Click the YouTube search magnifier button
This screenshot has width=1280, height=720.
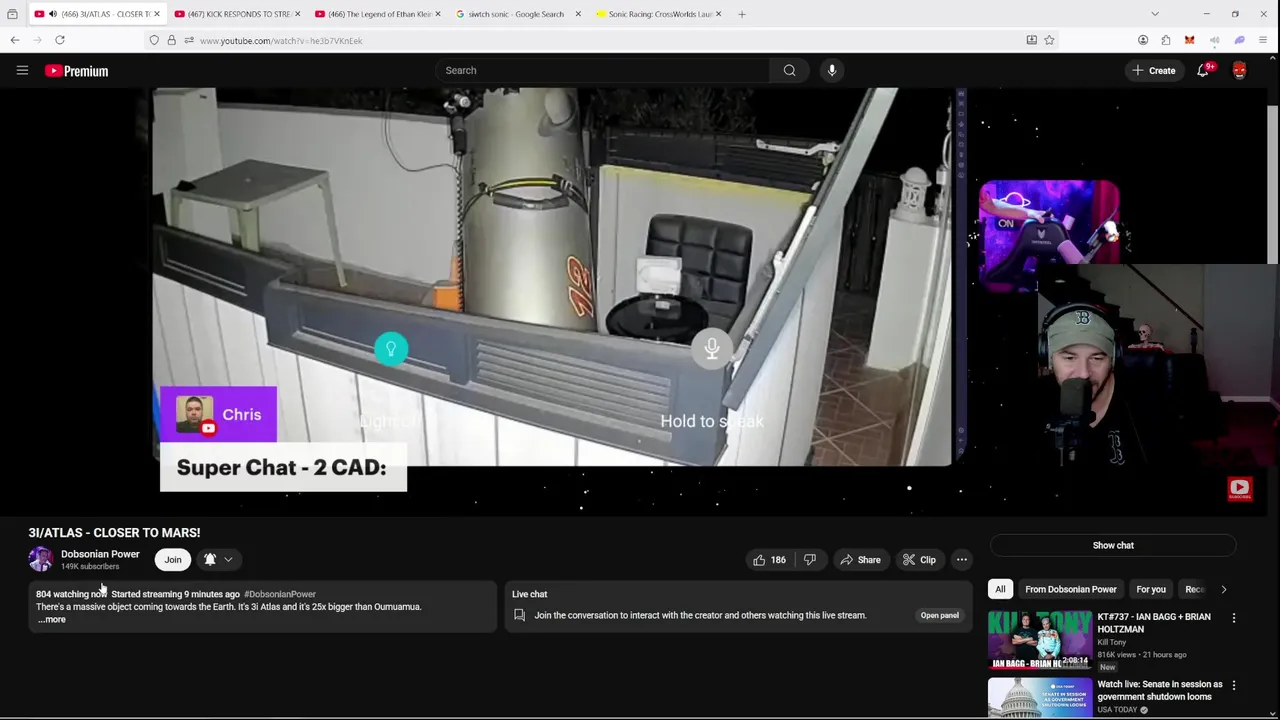[789, 70]
